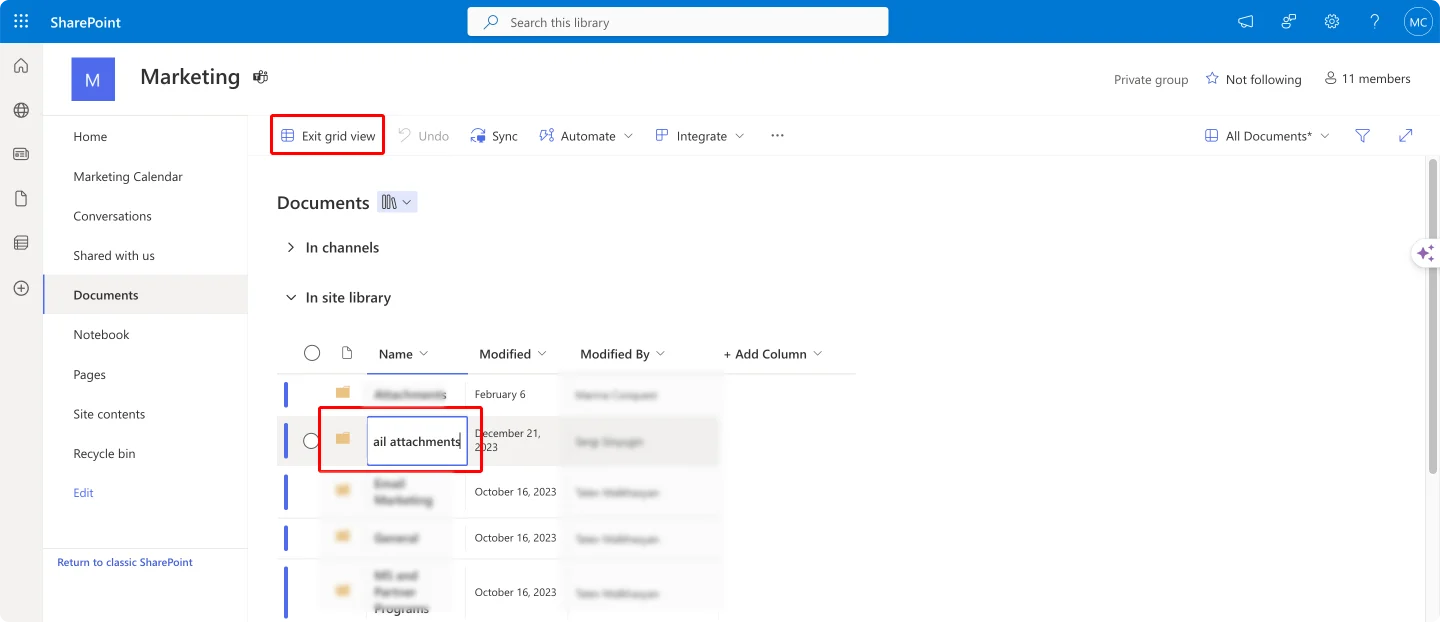
Task: Click the Marketing site logo tile
Action: (x=93, y=79)
